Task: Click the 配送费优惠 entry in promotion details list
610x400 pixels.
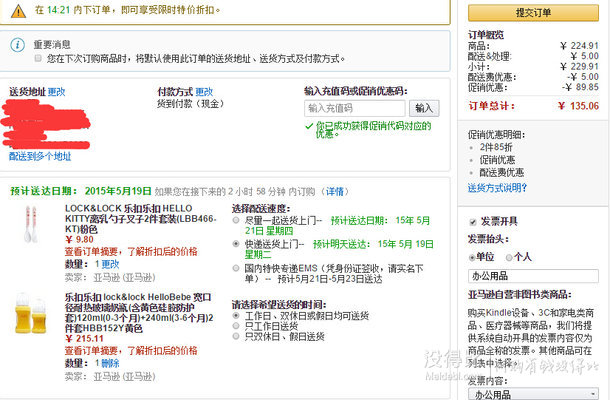Action: coord(502,172)
